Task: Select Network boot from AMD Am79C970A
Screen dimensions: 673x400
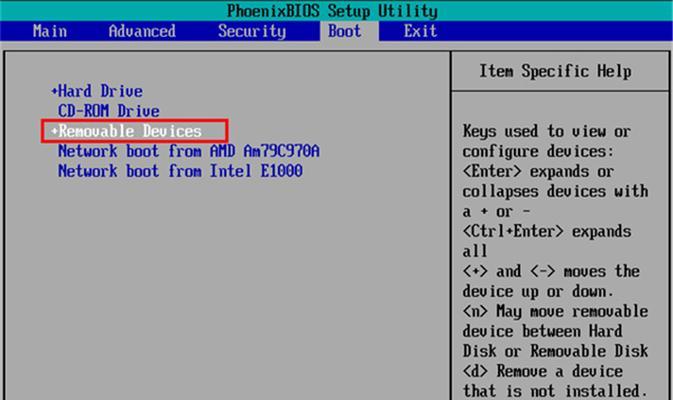Action: click(x=189, y=151)
